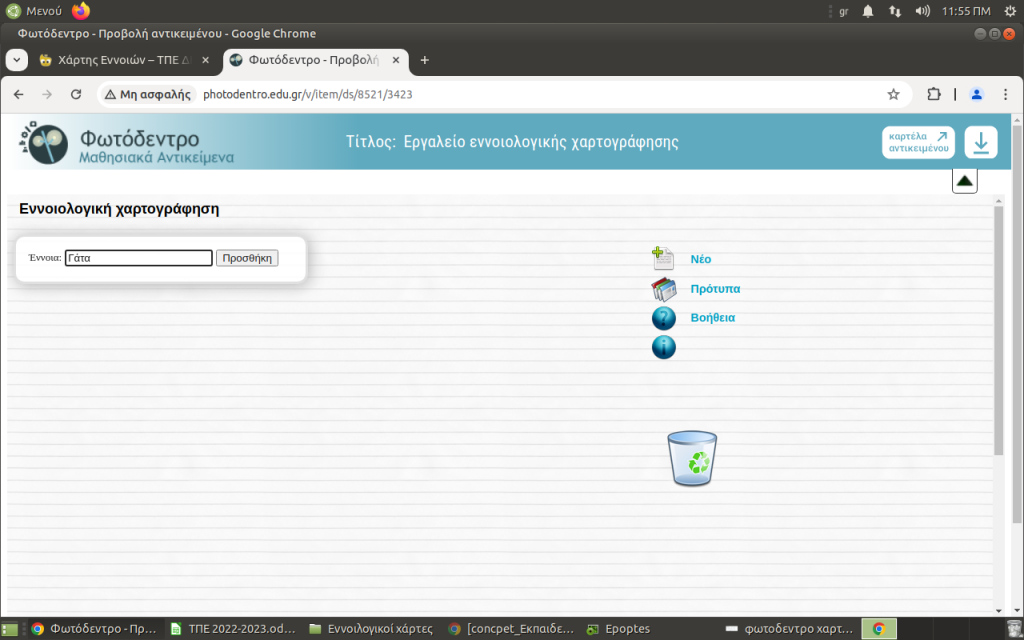
Task: Click the Πρότυπα link
Action: [715, 289]
